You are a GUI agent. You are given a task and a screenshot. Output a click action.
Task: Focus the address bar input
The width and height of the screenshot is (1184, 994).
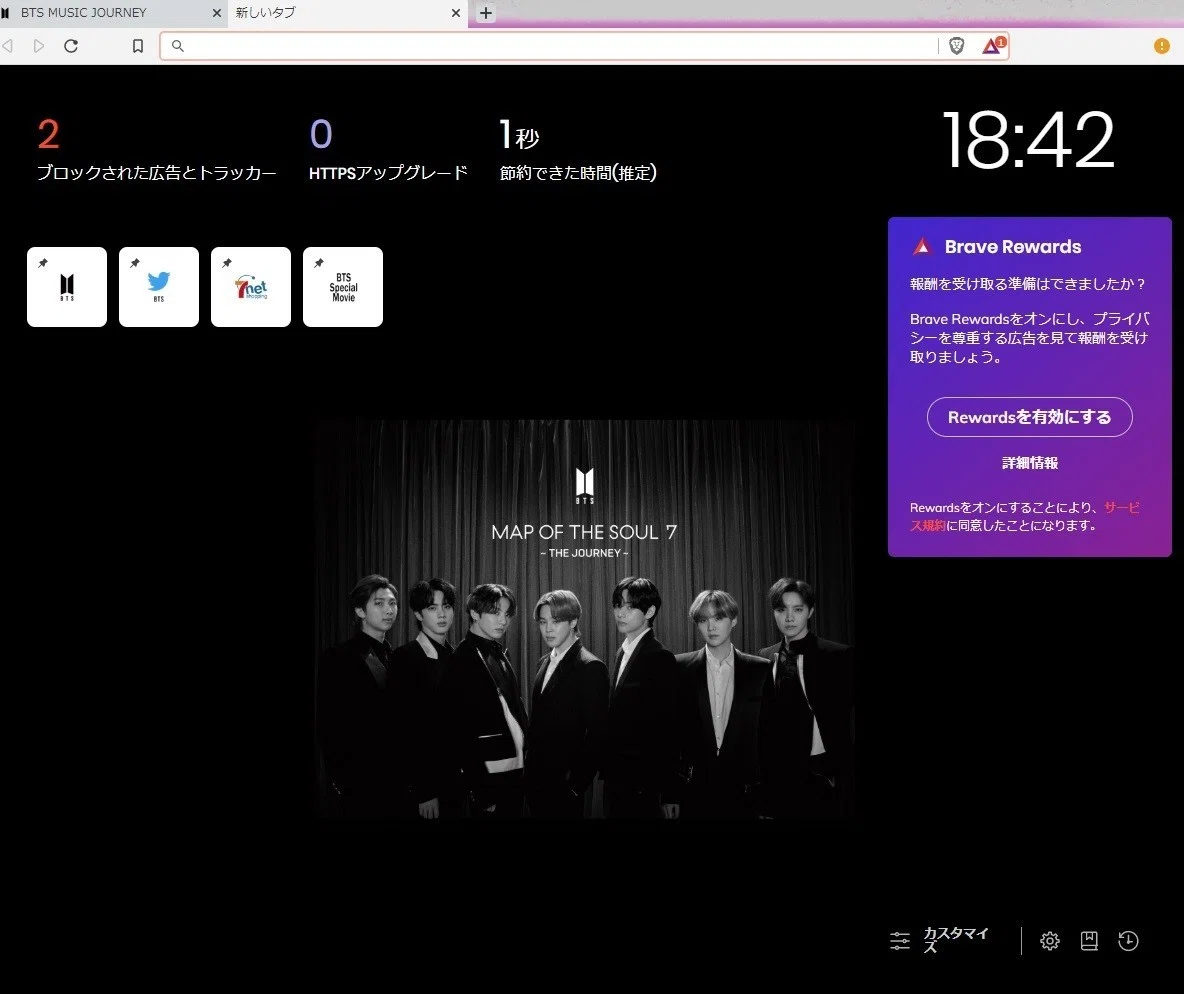[561, 46]
